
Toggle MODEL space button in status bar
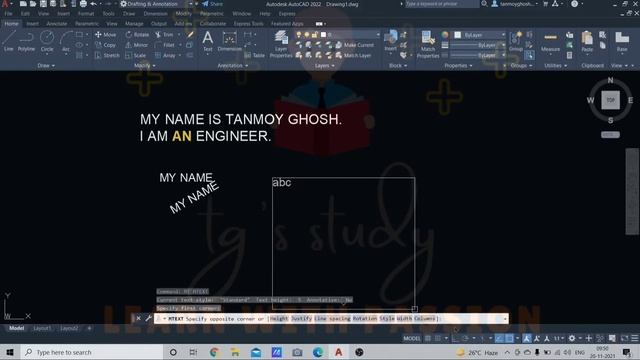[x=412, y=338]
